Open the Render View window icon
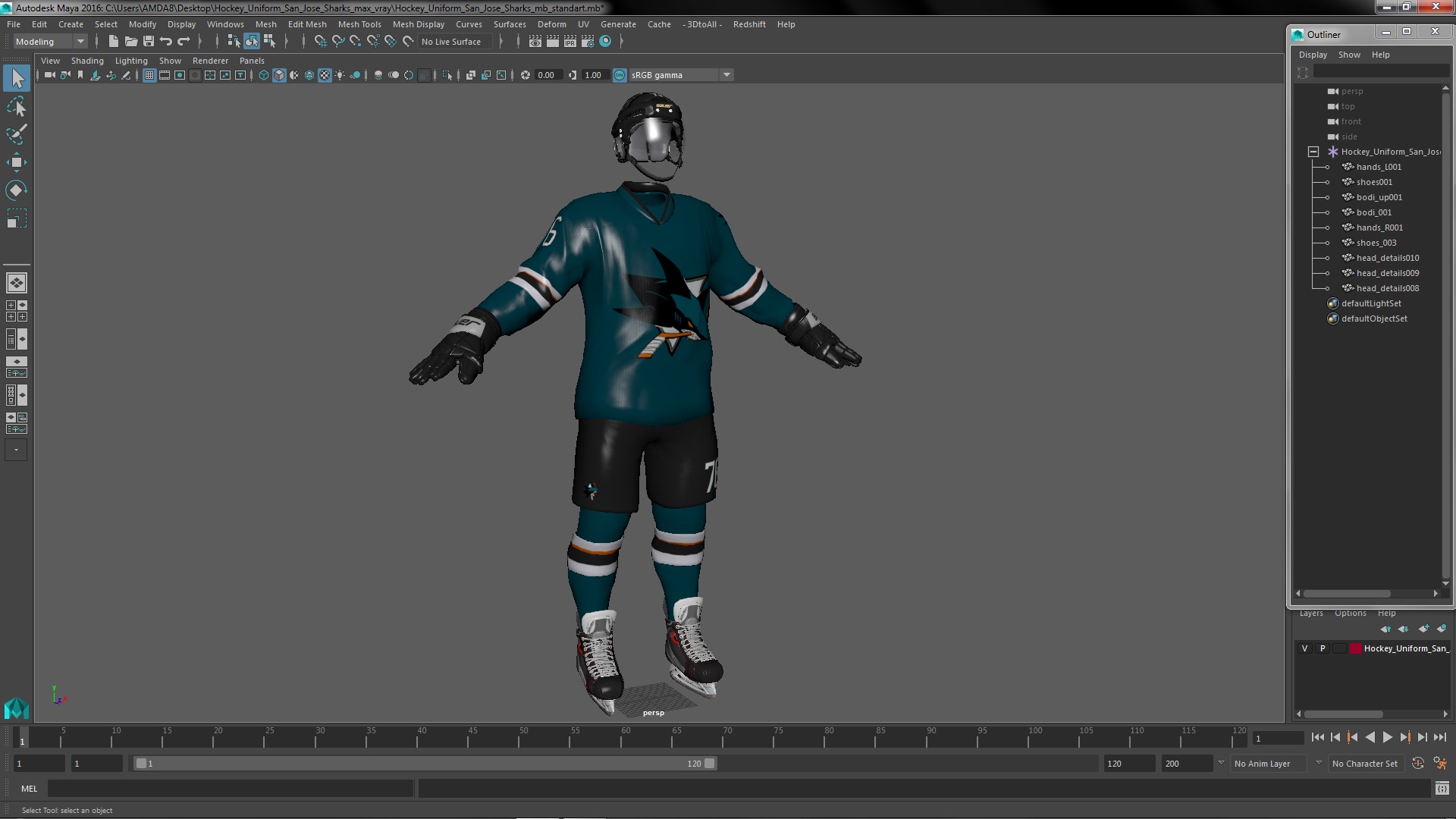Viewport: 1456px width, 819px height. tap(535, 42)
